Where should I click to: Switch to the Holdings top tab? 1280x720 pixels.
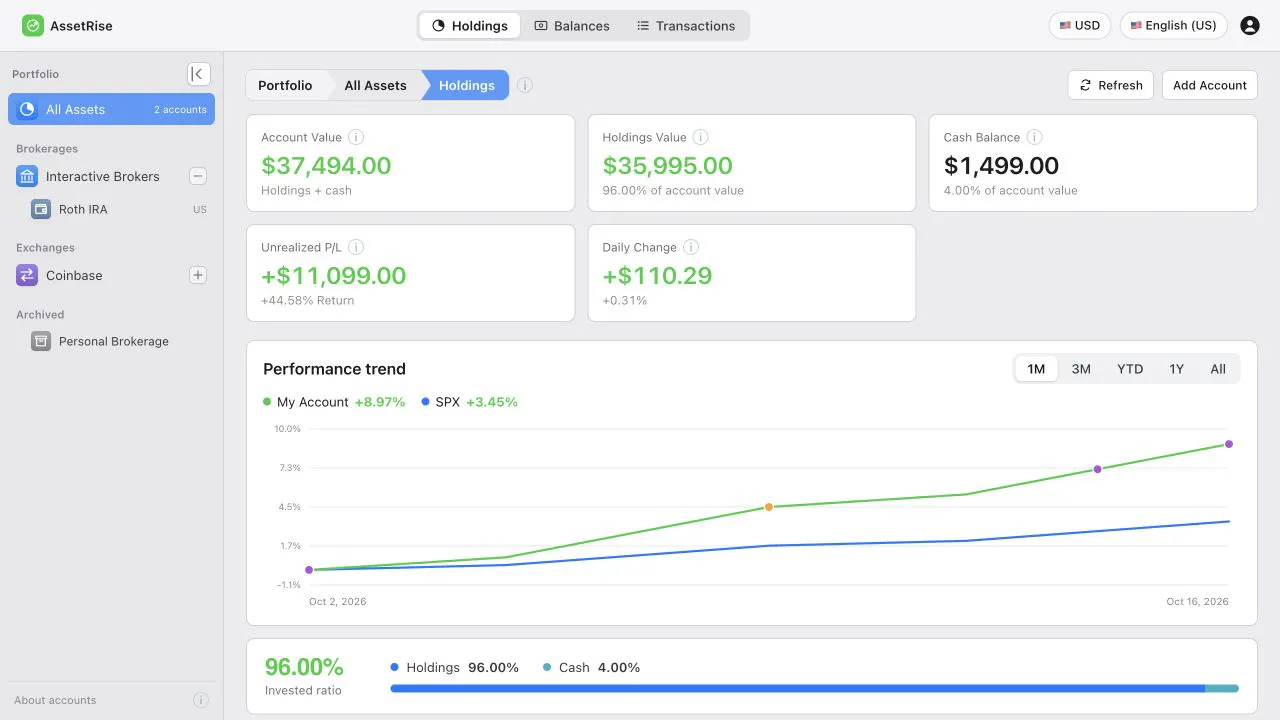(470, 26)
